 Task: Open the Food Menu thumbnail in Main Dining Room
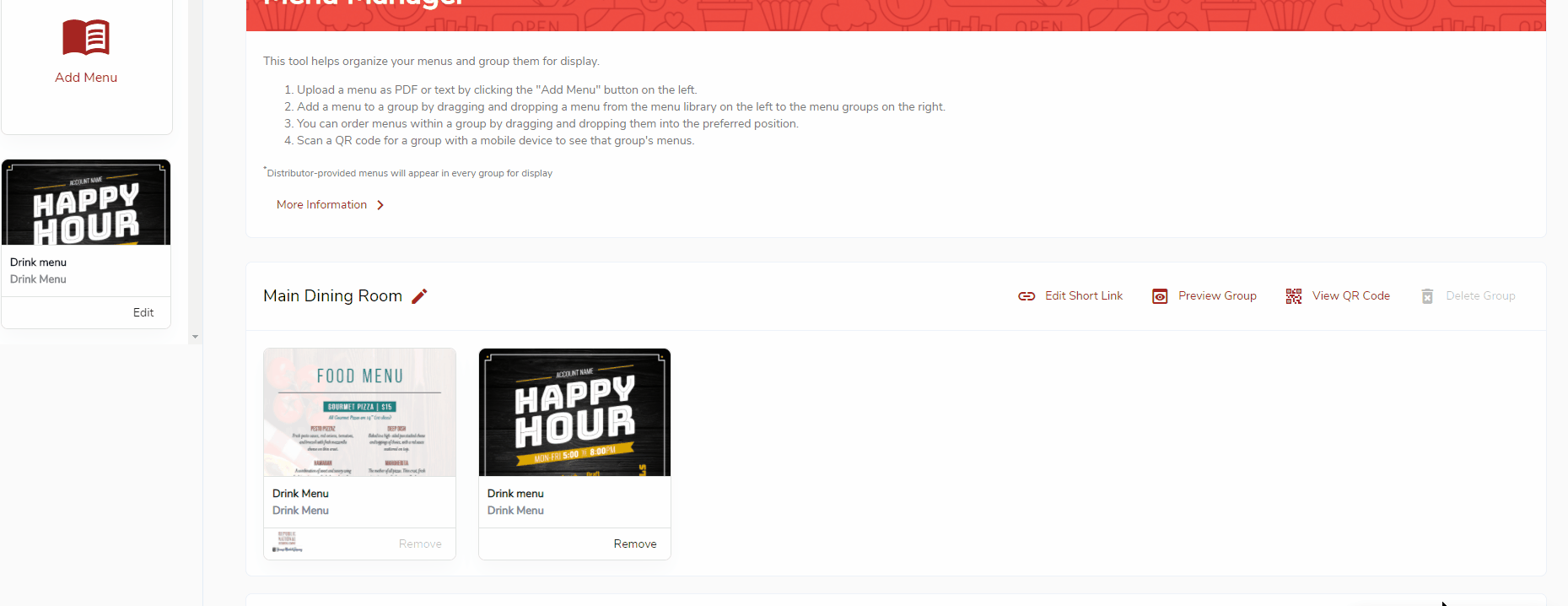pos(359,413)
